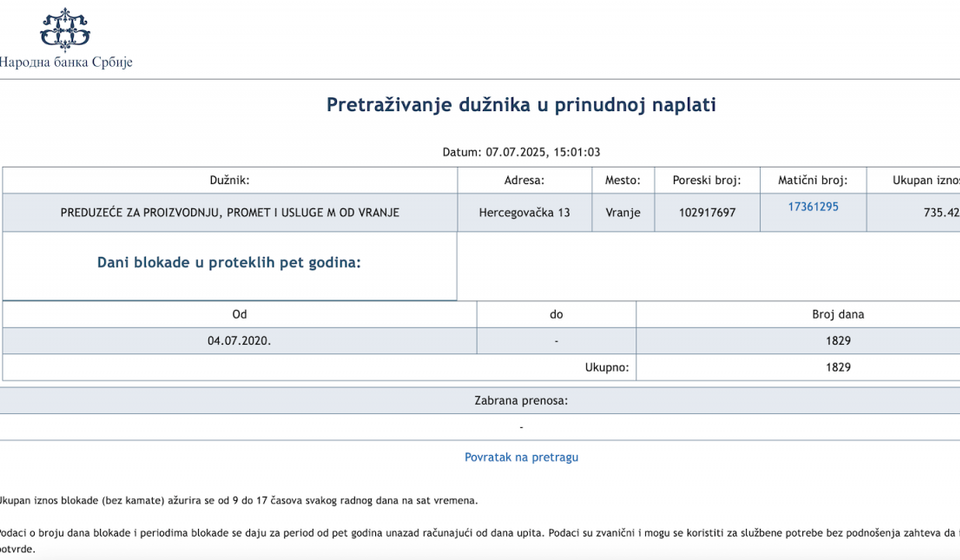Click the Podaci o broju dana blokade paragraph
The width and height of the screenshot is (960, 560).
[x=480, y=541]
